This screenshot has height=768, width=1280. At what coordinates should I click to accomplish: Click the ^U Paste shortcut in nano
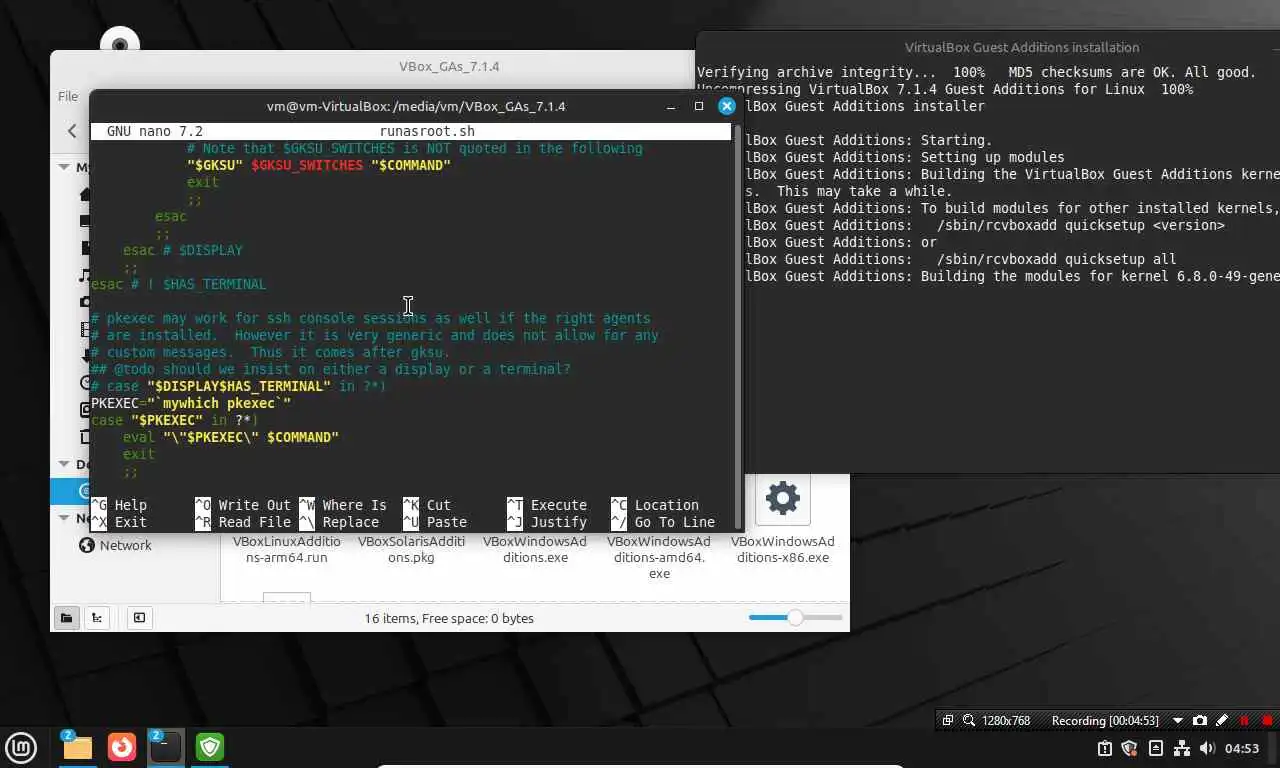435,522
